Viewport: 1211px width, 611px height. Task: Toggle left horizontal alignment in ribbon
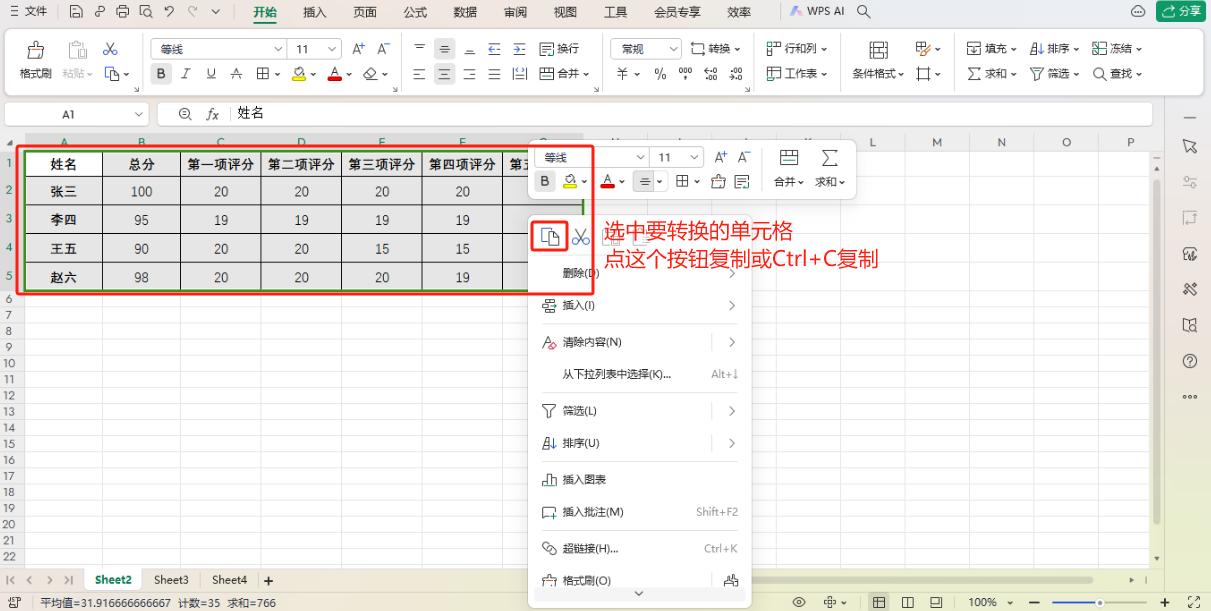tap(420, 73)
